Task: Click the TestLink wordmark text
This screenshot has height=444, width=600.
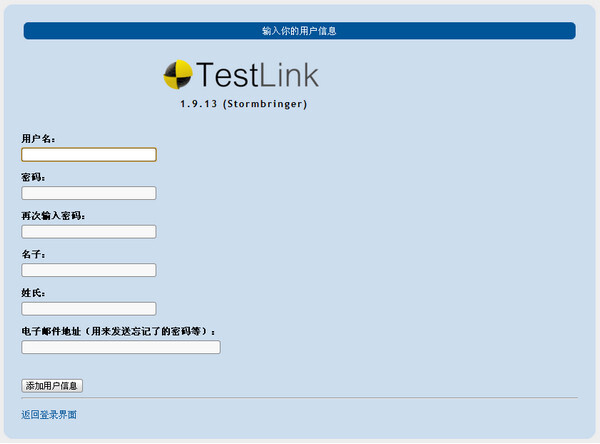Action: pos(257,75)
